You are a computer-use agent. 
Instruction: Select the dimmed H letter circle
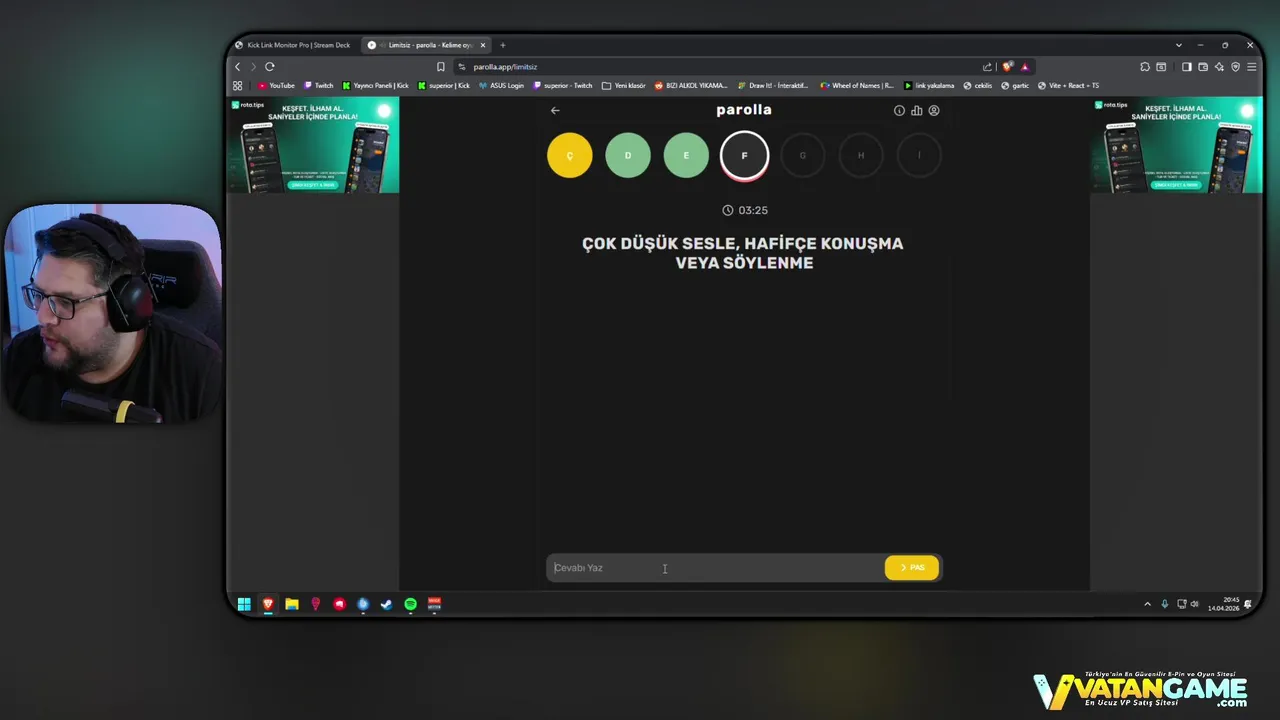[x=860, y=156]
